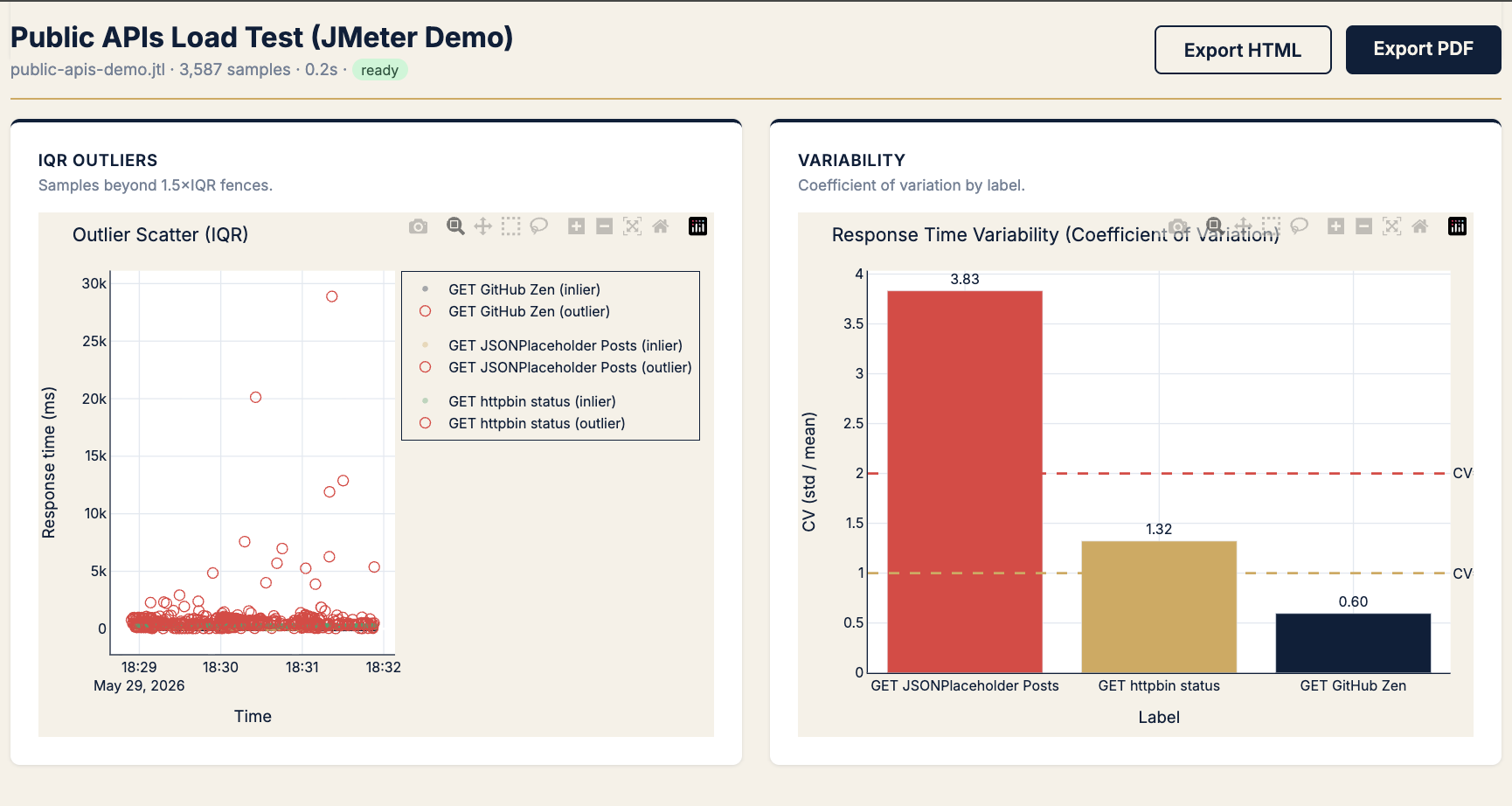Image resolution: width=1512 pixels, height=806 pixels.
Task: Click the '18:30' time axis tick
Action: (220, 667)
